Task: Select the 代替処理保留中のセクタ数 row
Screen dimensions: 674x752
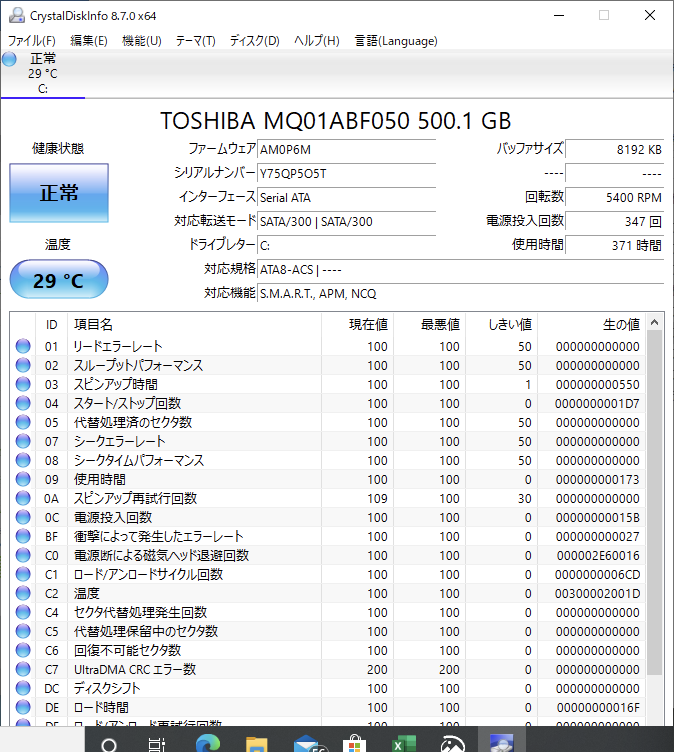Action: click(x=328, y=631)
